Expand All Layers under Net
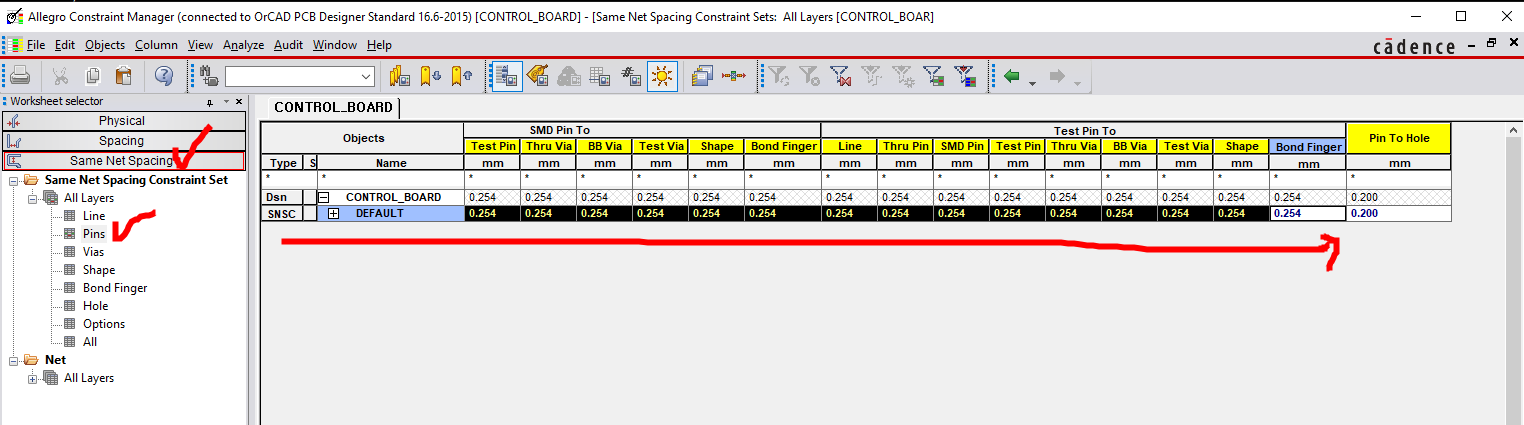Screen dimensions: 1524x425 [x=33, y=378]
